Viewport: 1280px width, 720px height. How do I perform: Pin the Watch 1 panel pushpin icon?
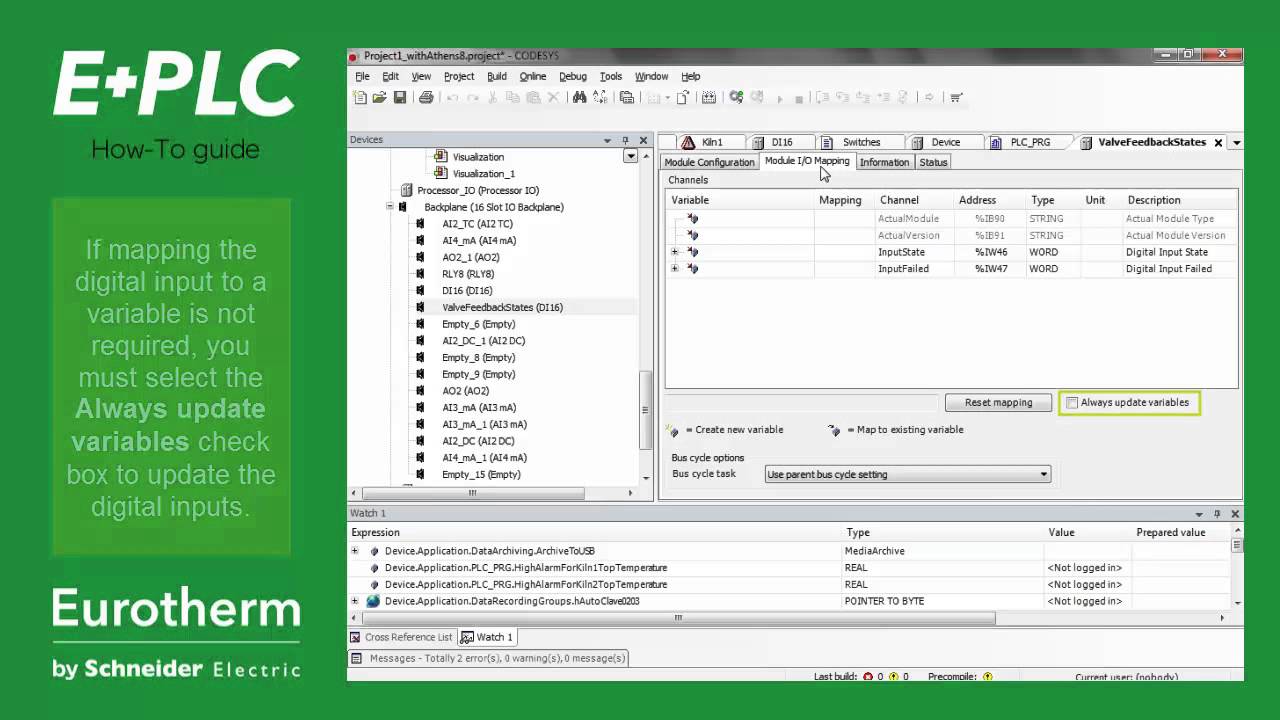(1217, 513)
